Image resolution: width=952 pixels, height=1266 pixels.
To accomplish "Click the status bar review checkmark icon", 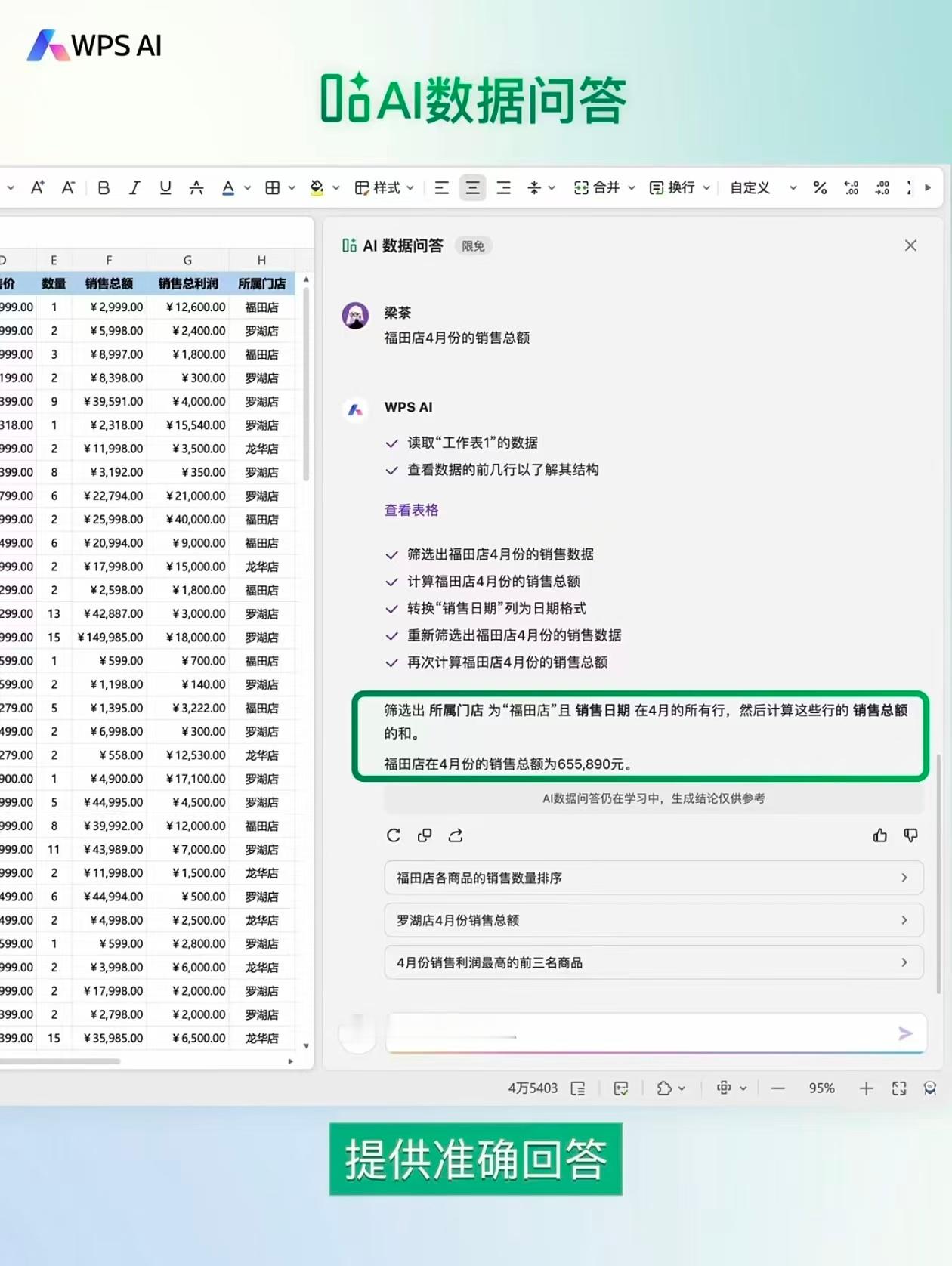I will point(621,1088).
